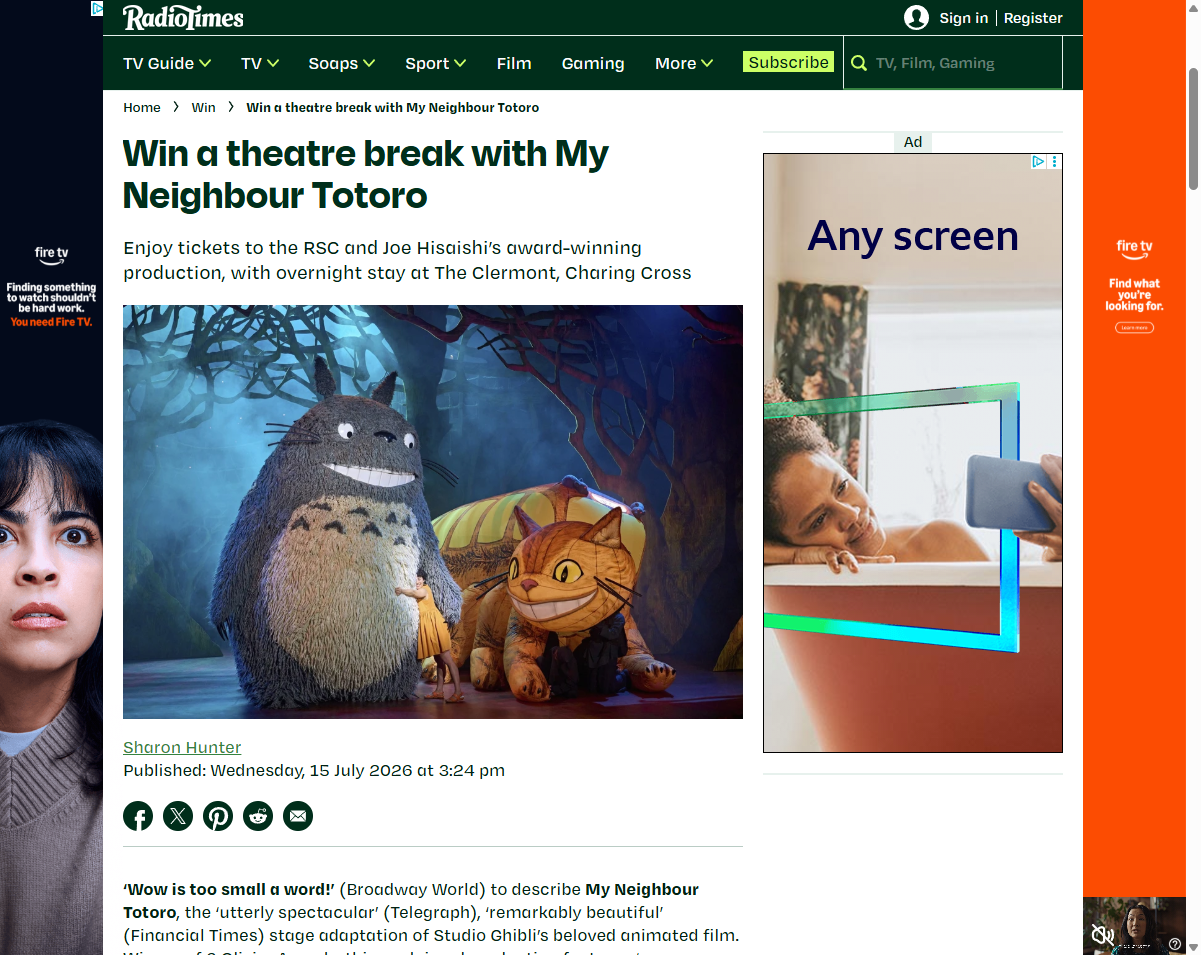This screenshot has height=955, width=1201.
Task: Click the Totoro stage production image
Action: click(x=433, y=512)
